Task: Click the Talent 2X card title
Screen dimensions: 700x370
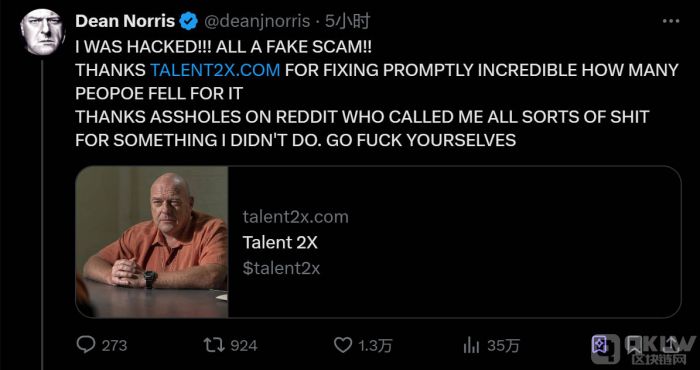Action: pyautogui.click(x=280, y=243)
